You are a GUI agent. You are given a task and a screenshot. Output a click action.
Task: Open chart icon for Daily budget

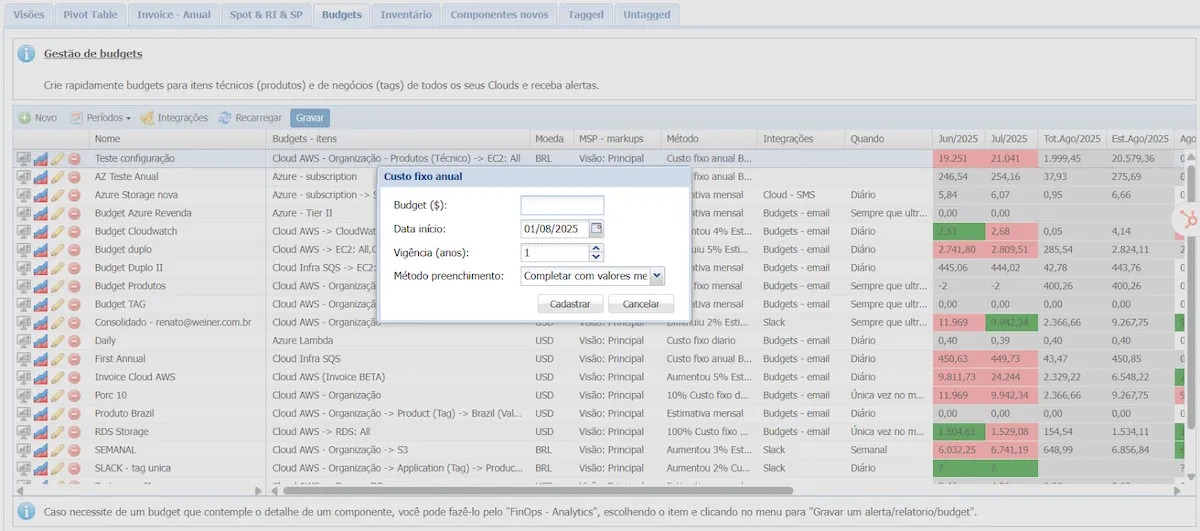click(x=41, y=340)
